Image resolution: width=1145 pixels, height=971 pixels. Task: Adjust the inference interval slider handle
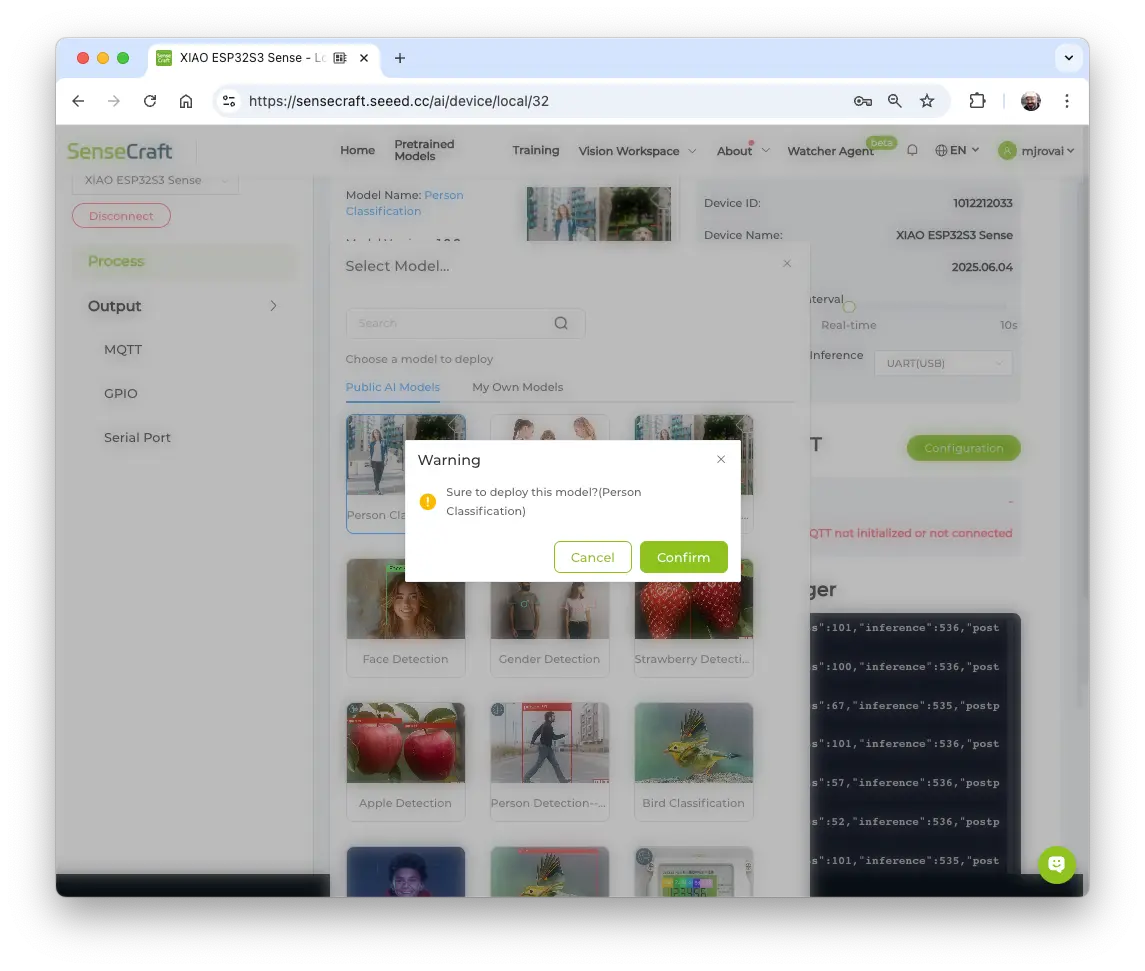849,307
